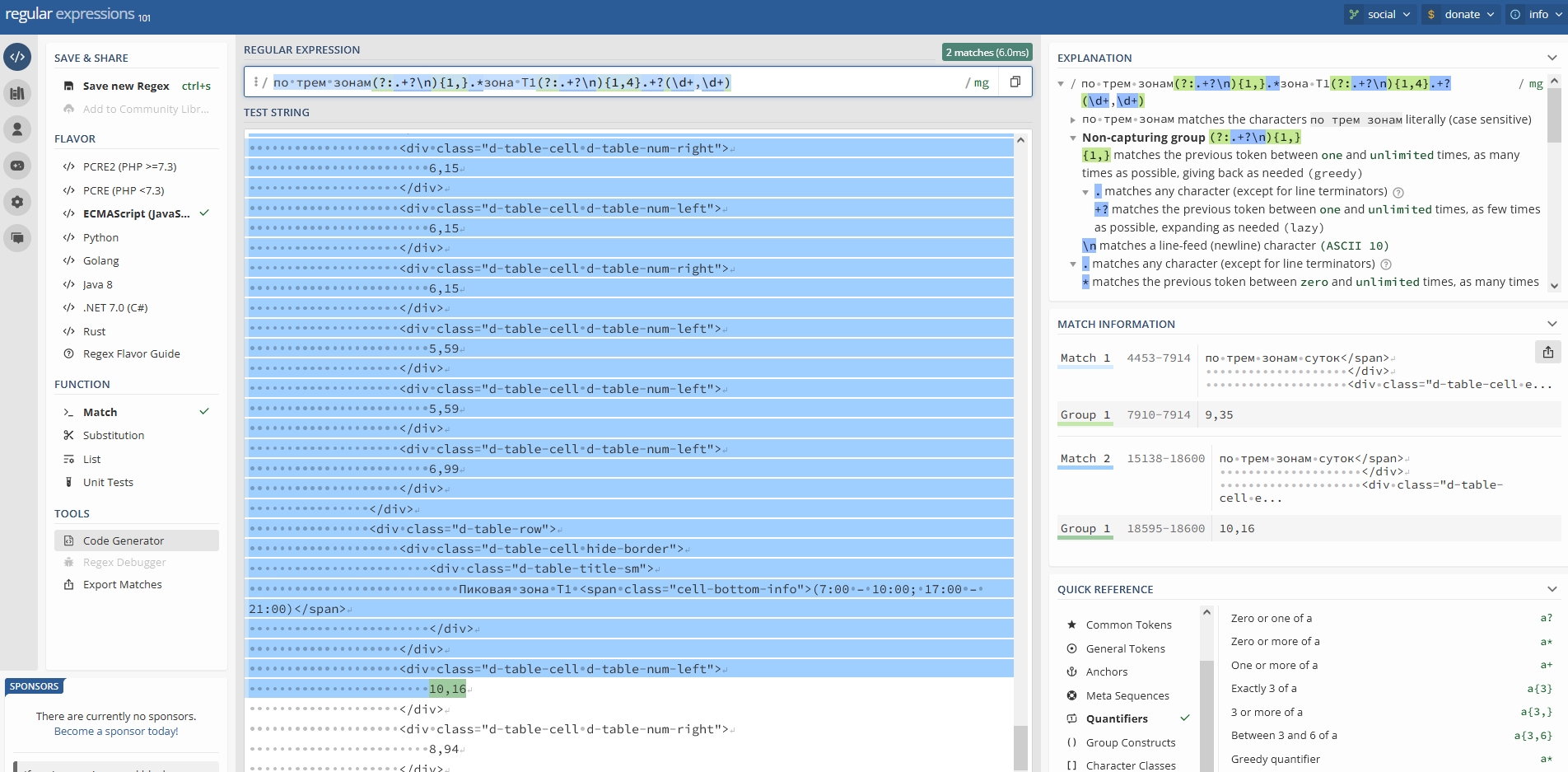Copy the regular expression to clipboard
1568x772 pixels.
coord(1015,82)
